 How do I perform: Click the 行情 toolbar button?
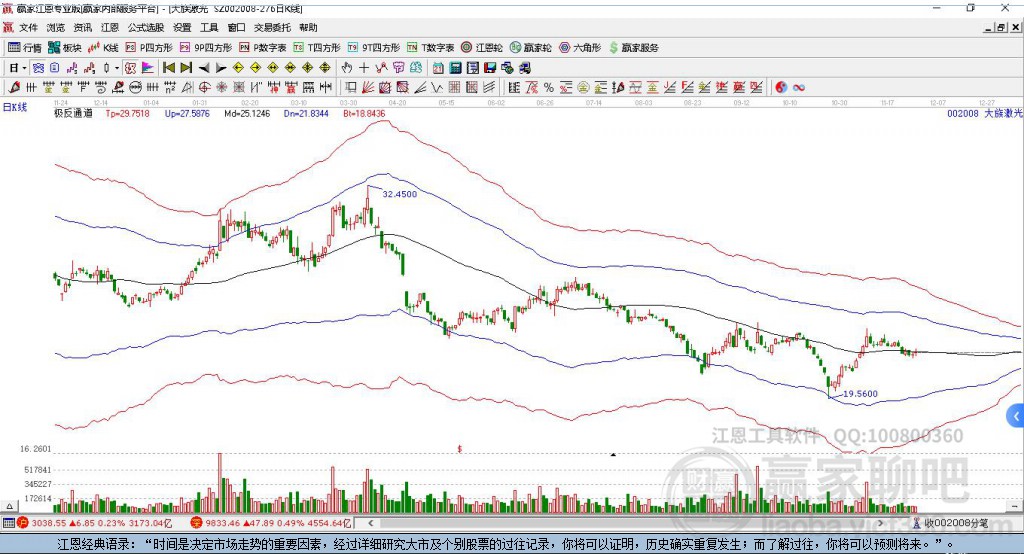[x=25, y=48]
